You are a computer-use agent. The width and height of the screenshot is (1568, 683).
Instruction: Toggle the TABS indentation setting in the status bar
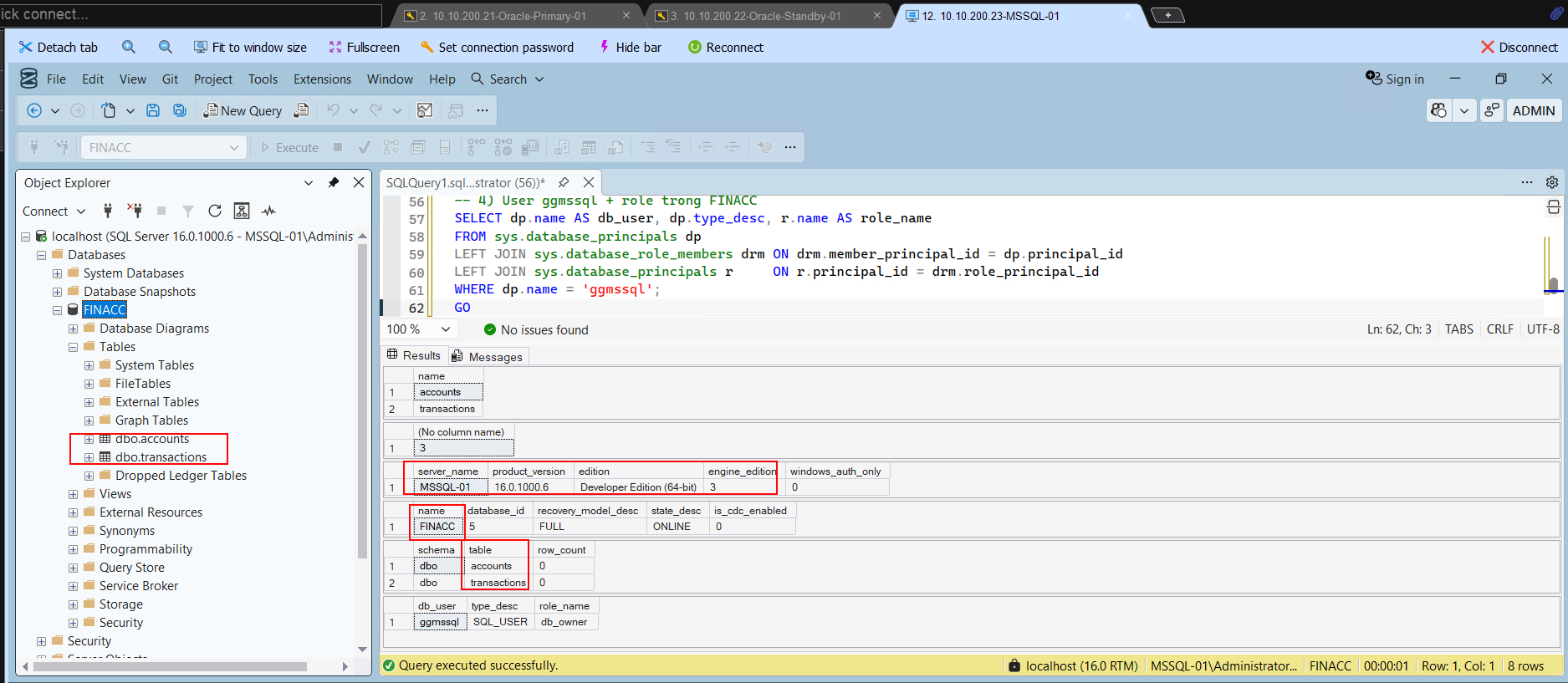(x=1459, y=329)
